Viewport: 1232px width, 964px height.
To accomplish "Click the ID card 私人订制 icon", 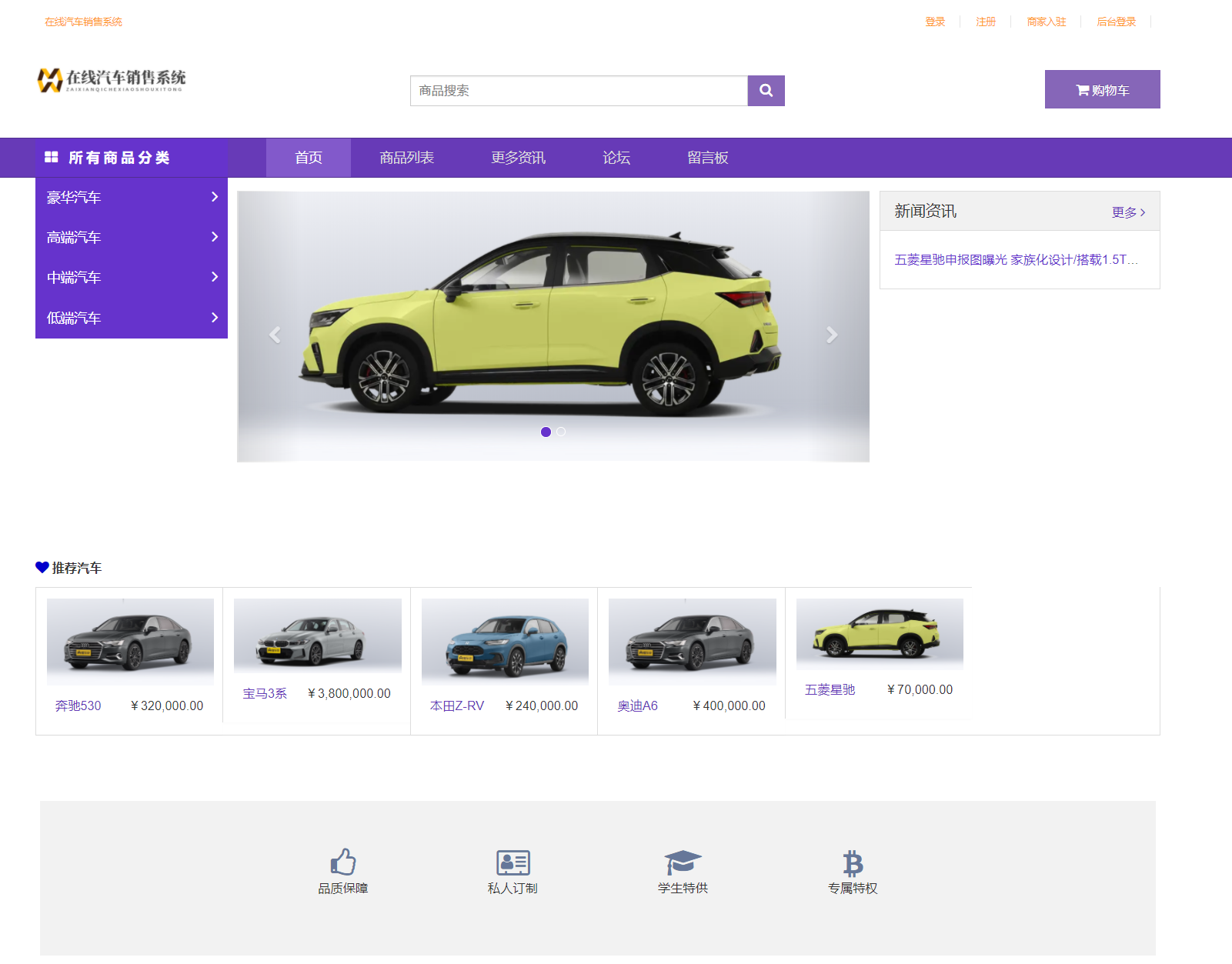I will (512, 862).
